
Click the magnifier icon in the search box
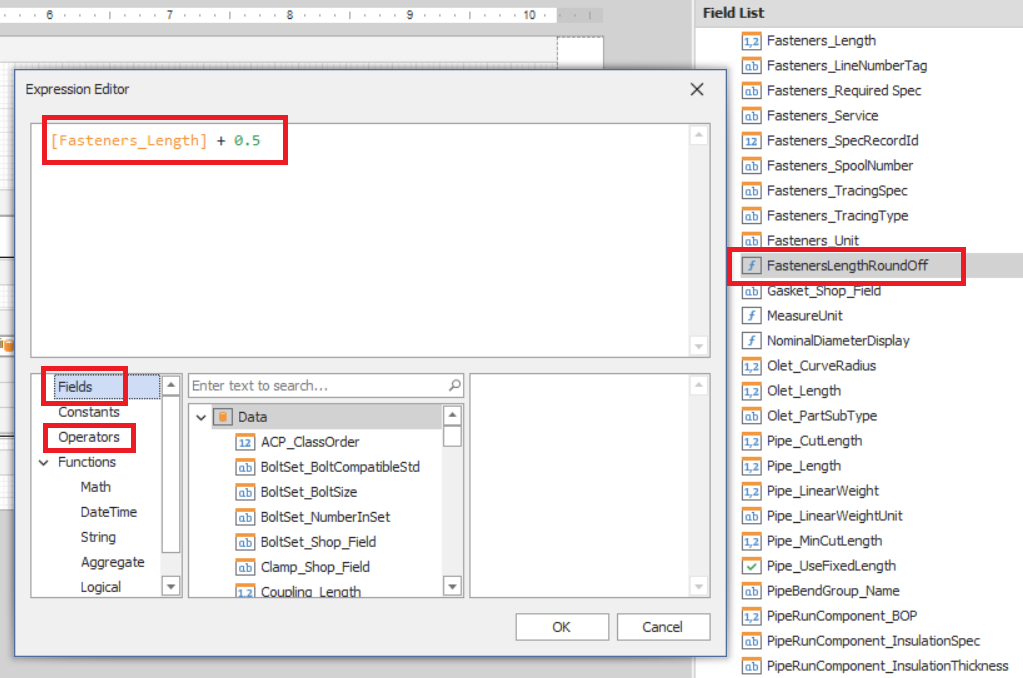455,385
